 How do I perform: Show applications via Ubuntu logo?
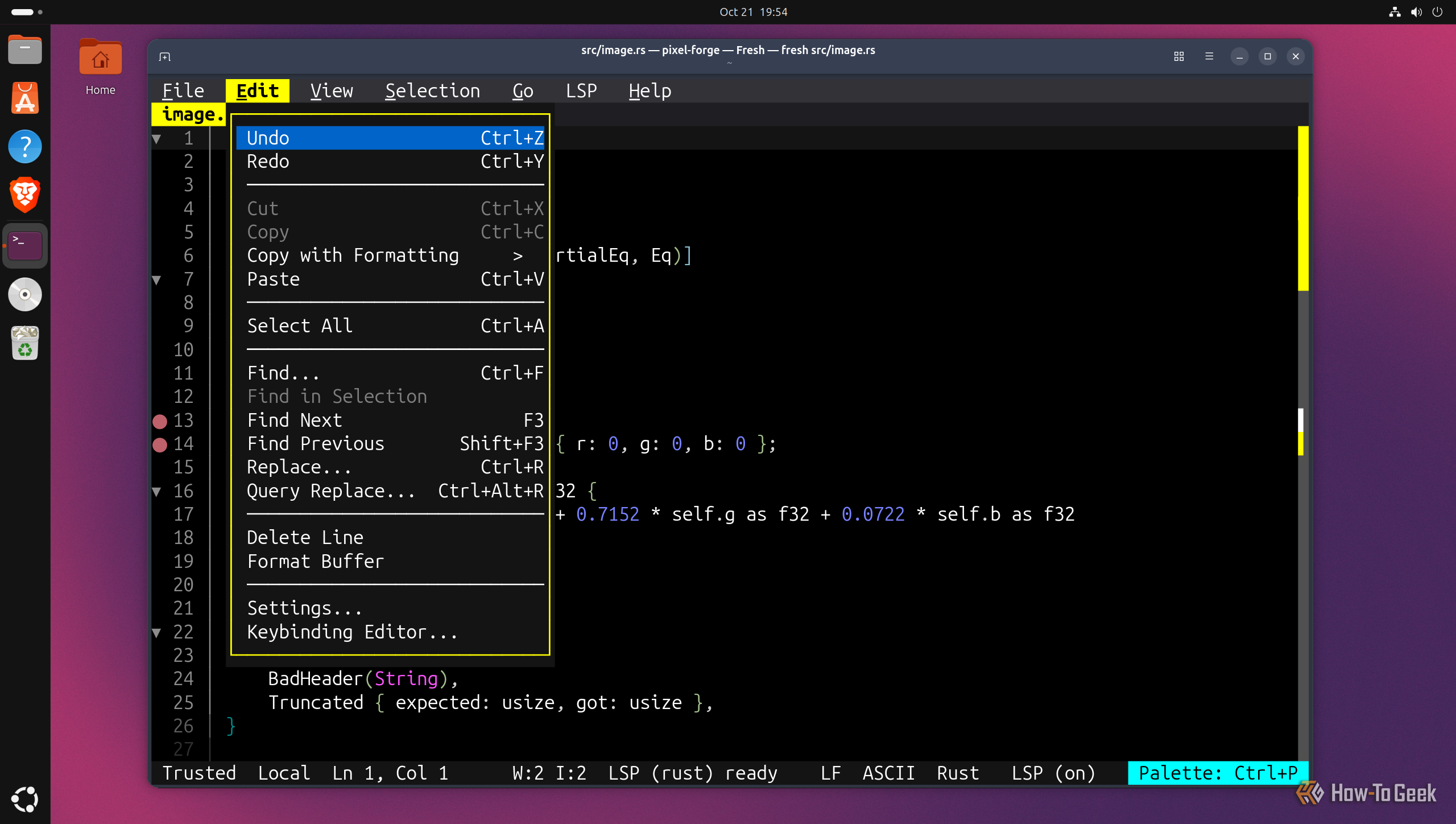point(25,799)
